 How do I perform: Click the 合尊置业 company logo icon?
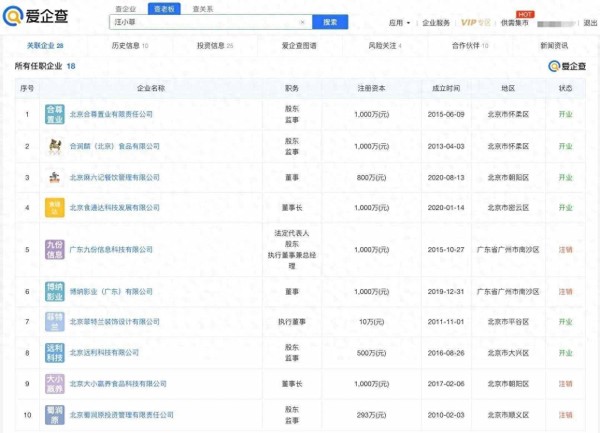click(54, 115)
